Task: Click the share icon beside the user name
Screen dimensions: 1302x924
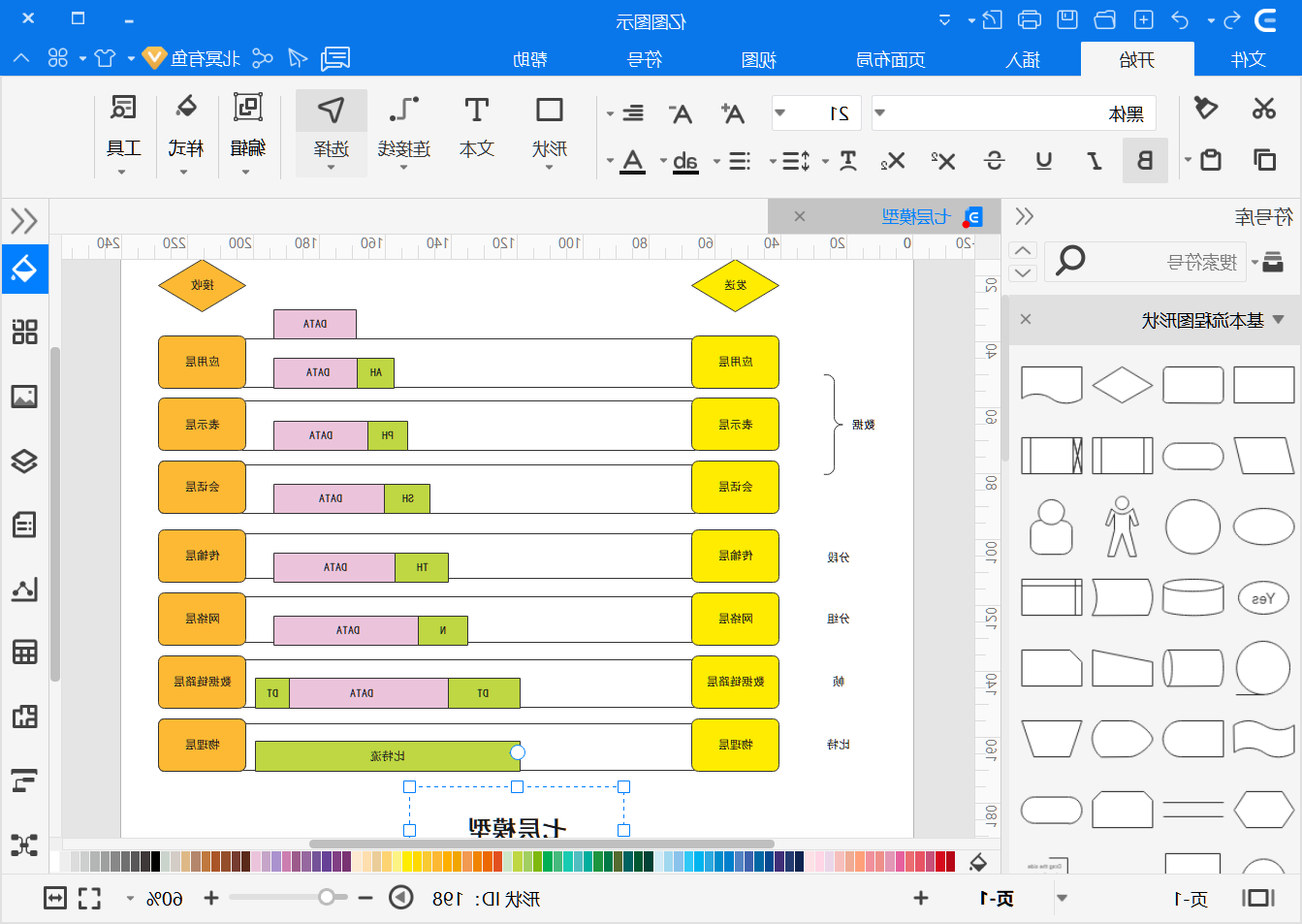Action: pyautogui.click(x=263, y=58)
